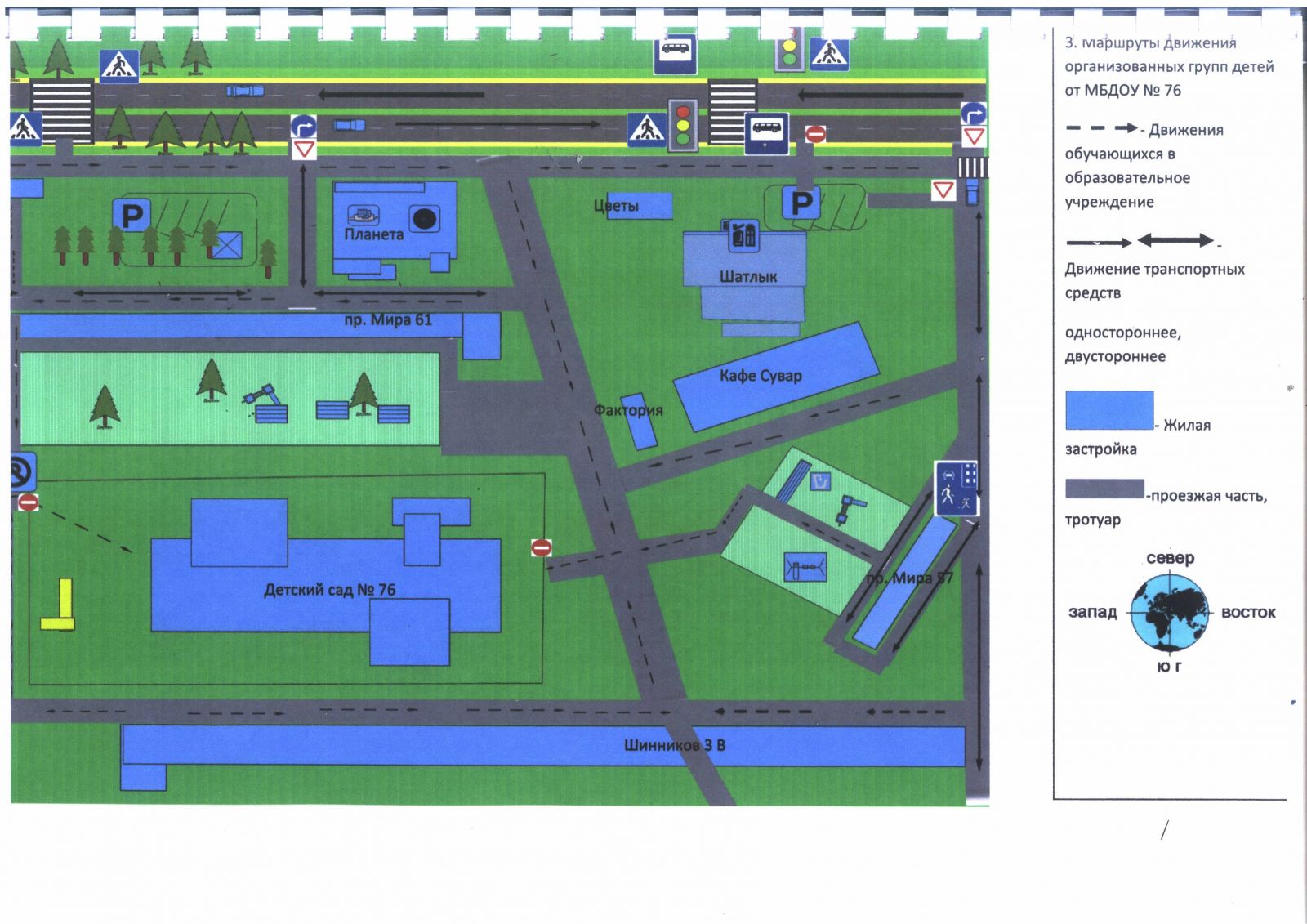Screen dimensions: 1307x924
Task: Click the no-entry sign right of Детский сад
Action: point(541,547)
